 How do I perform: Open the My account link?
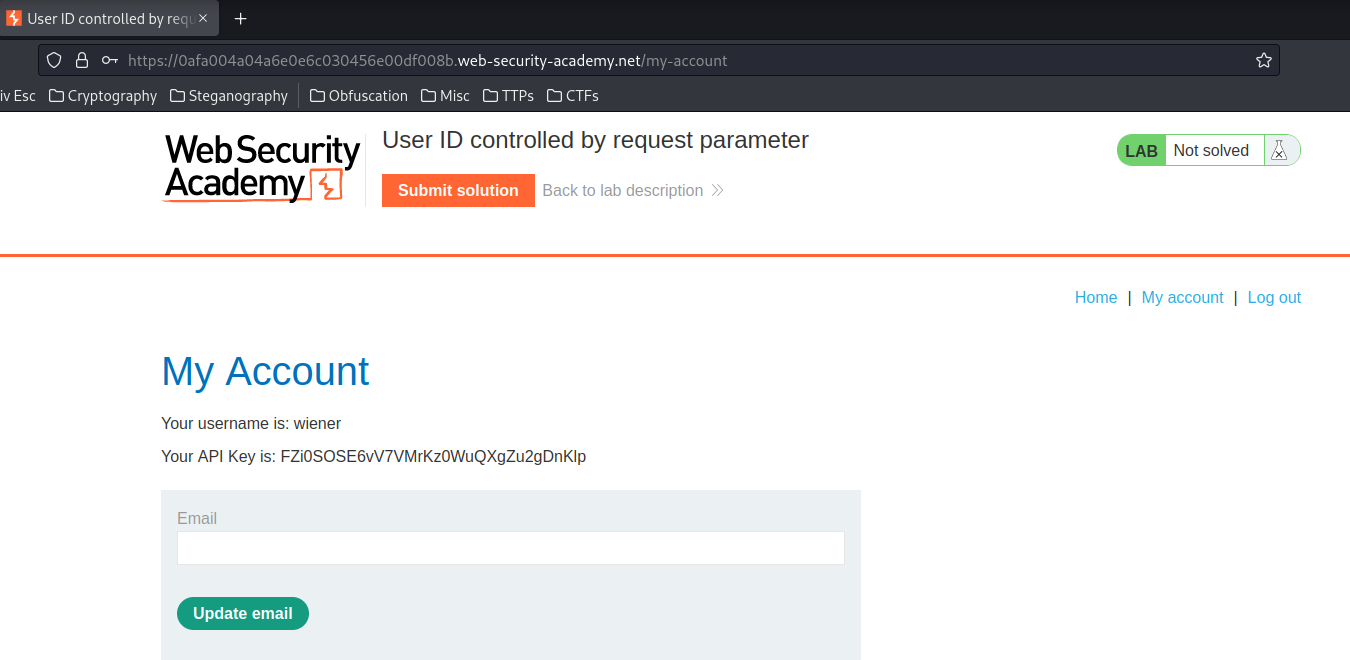point(1182,297)
